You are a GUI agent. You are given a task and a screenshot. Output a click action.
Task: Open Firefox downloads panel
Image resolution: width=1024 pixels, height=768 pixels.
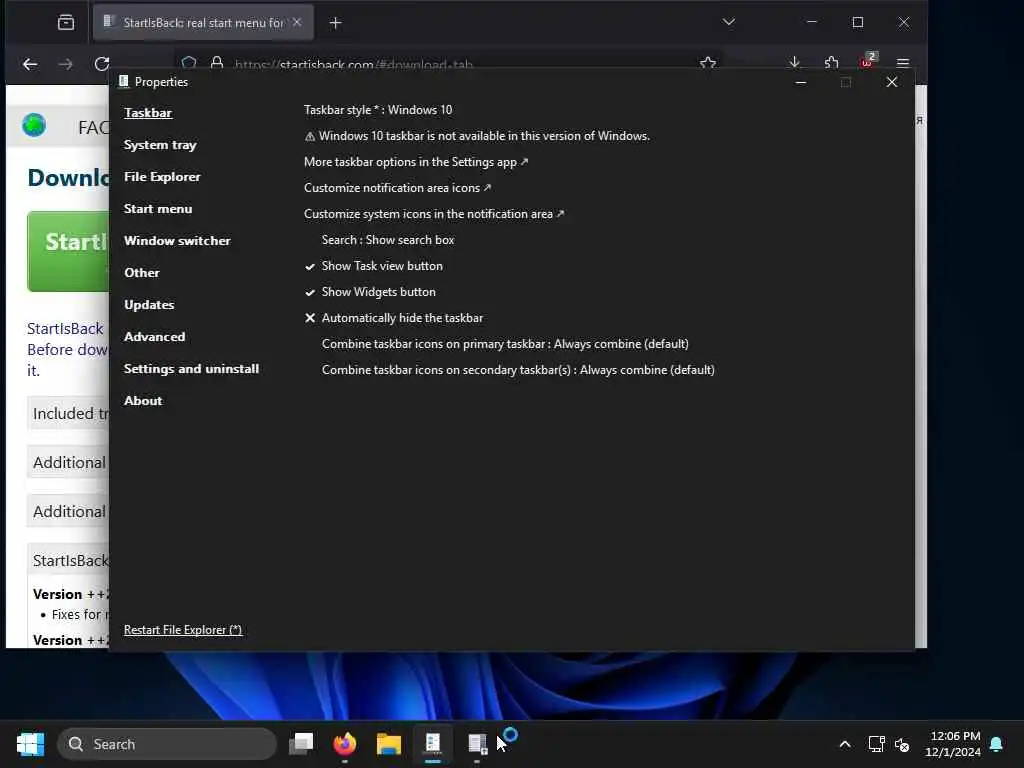[x=794, y=63]
